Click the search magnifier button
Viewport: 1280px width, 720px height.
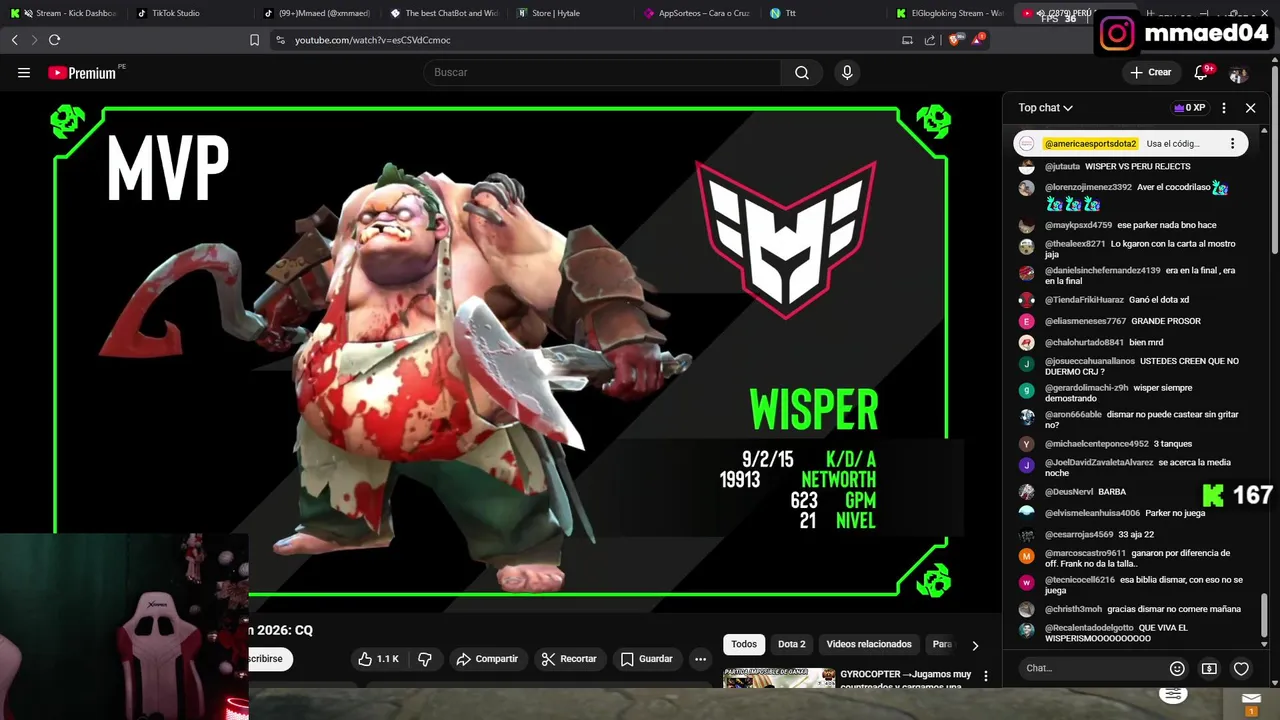(802, 72)
